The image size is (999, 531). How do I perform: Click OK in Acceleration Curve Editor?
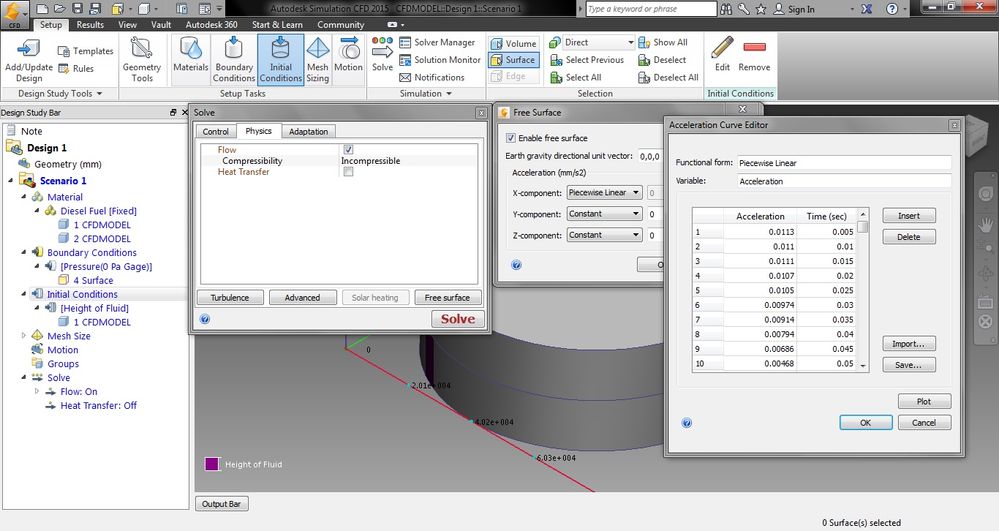(865, 423)
